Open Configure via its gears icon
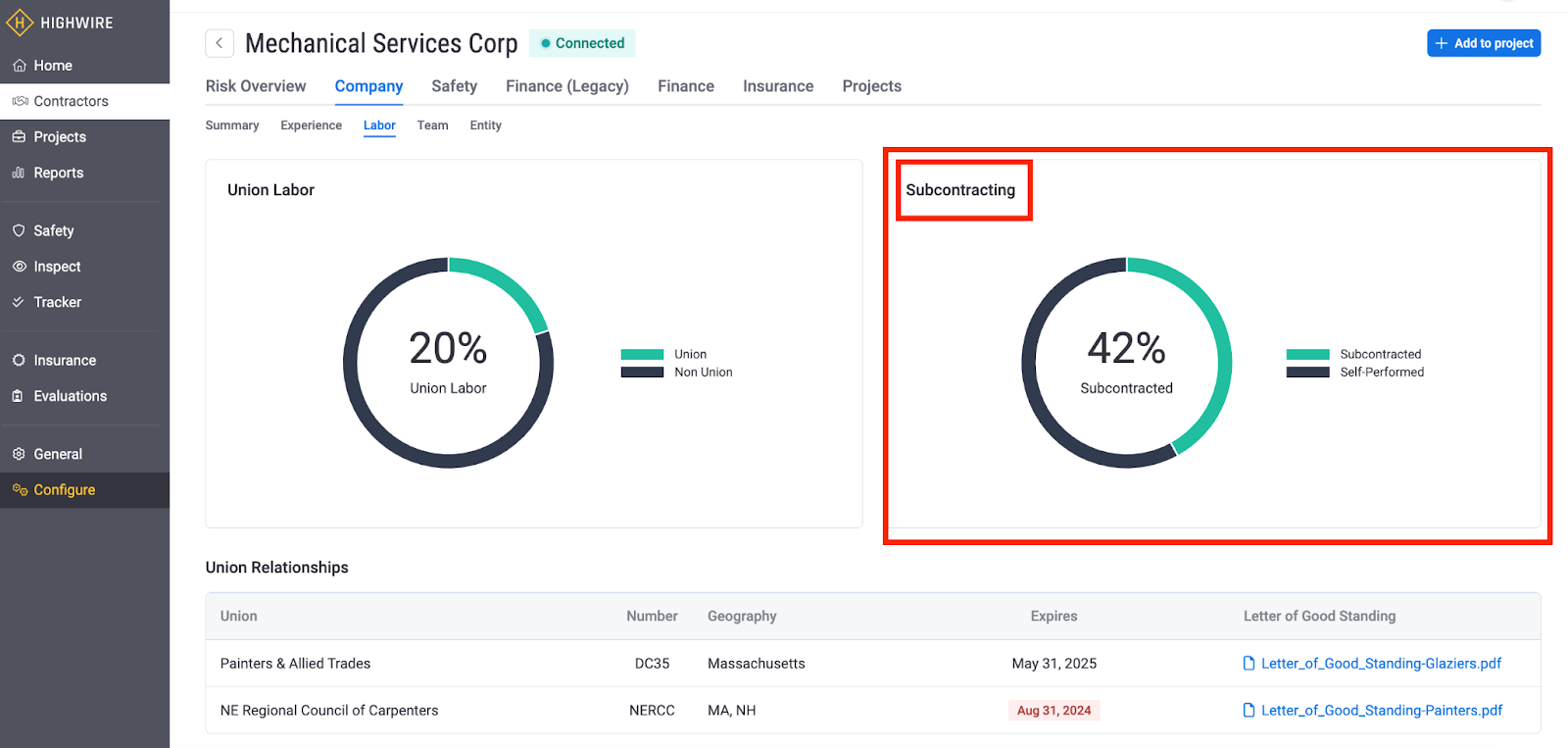The width and height of the screenshot is (1568, 748). click(x=20, y=490)
